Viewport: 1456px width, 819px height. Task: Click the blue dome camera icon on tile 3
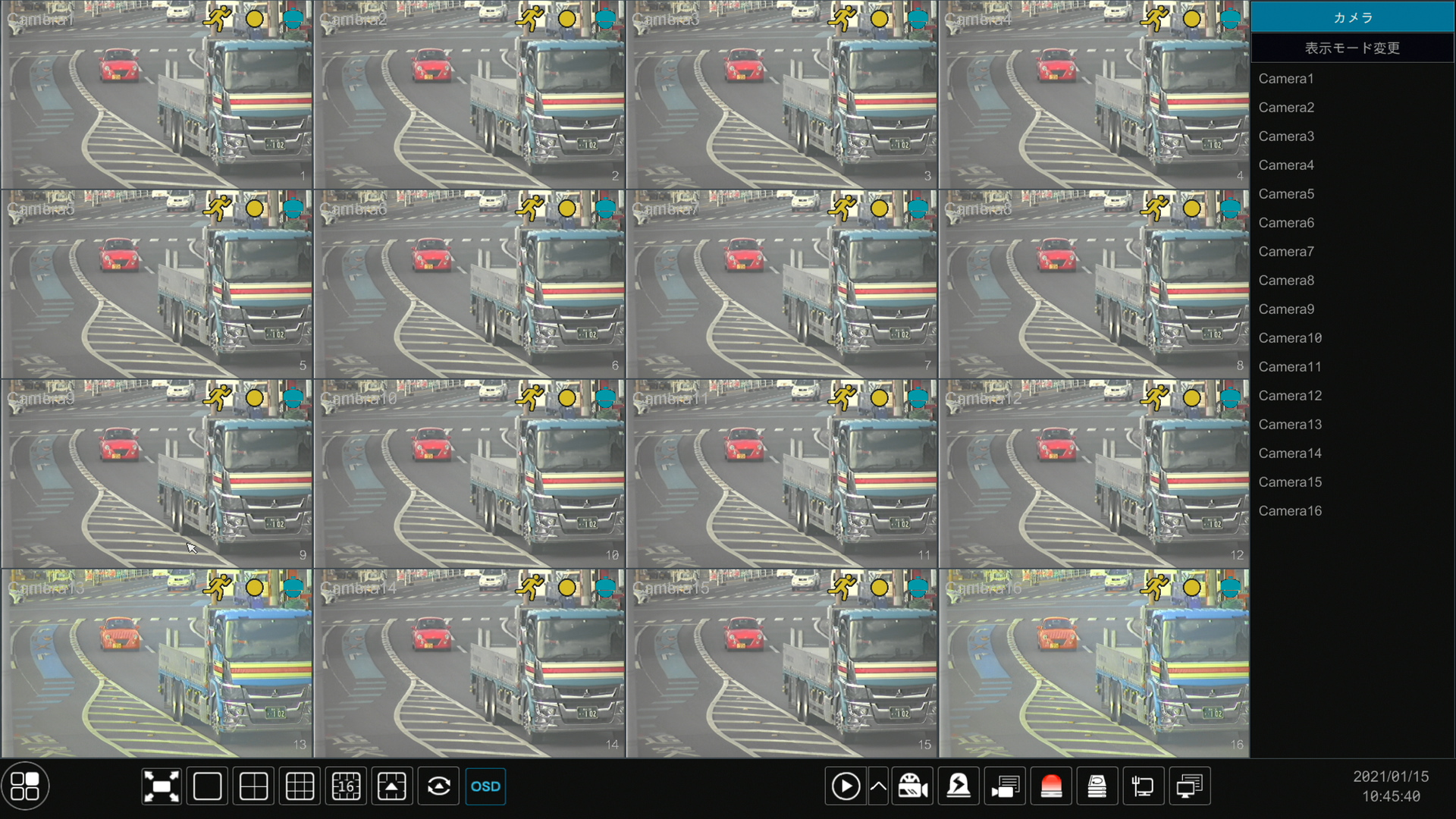(x=918, y=18)
